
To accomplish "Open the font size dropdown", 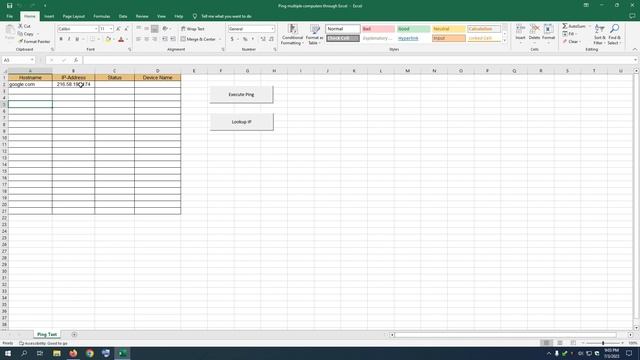I will pos(111,29).
